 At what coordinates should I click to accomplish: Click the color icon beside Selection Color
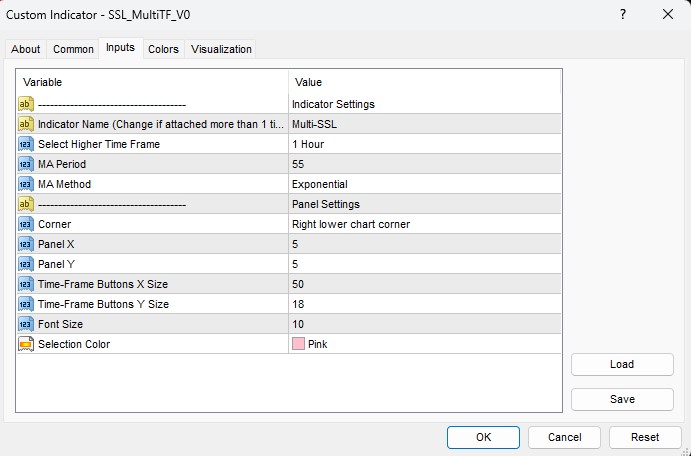point(26,344)
